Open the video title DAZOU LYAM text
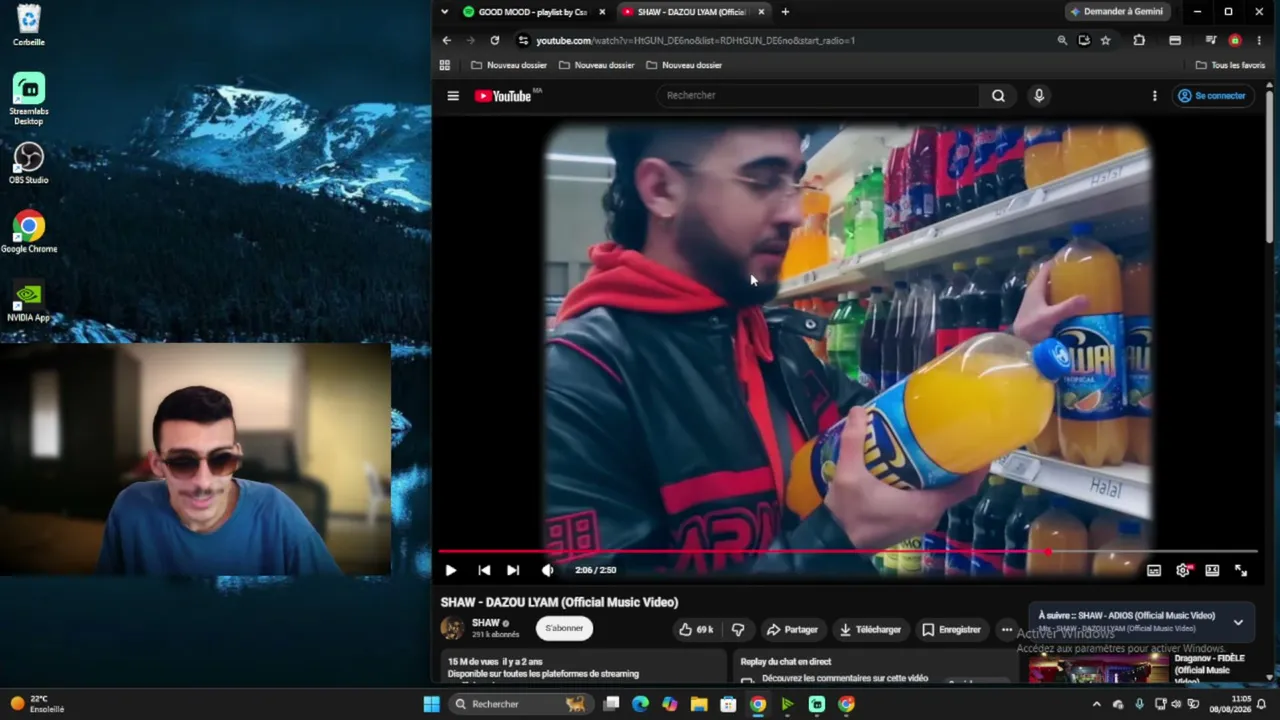1280x720 pixels. coord(559,602)
